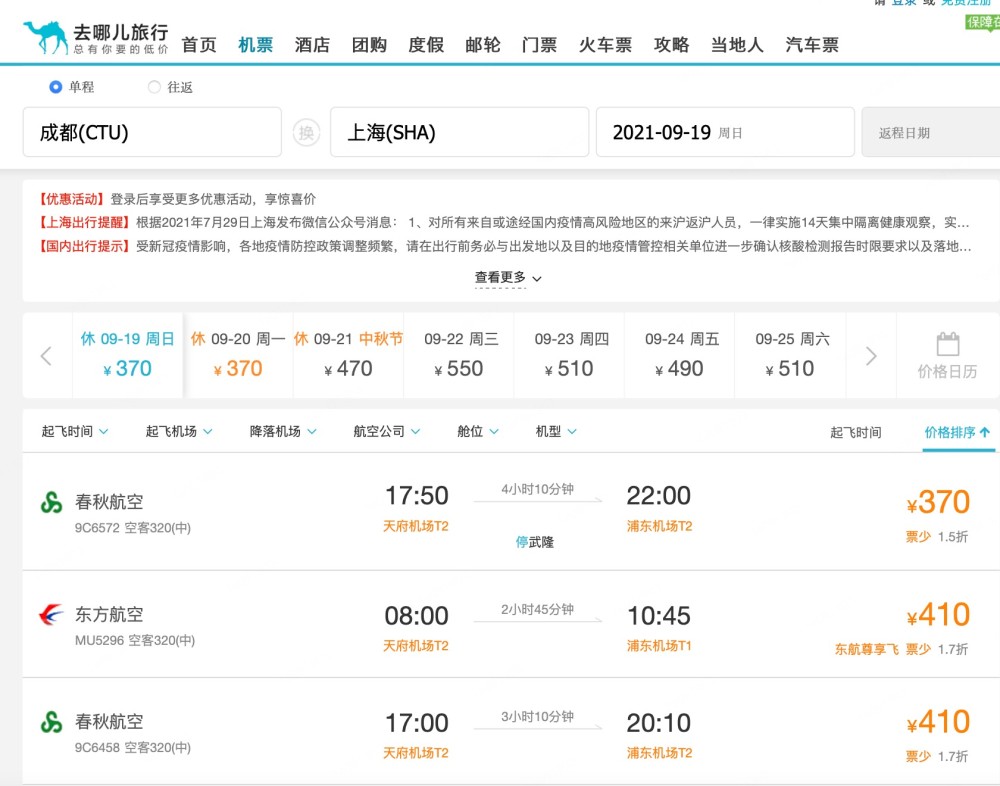Click 浦东机场T1 arrival airport
This screenshot has width=1000, height=786.
[659, 646]
